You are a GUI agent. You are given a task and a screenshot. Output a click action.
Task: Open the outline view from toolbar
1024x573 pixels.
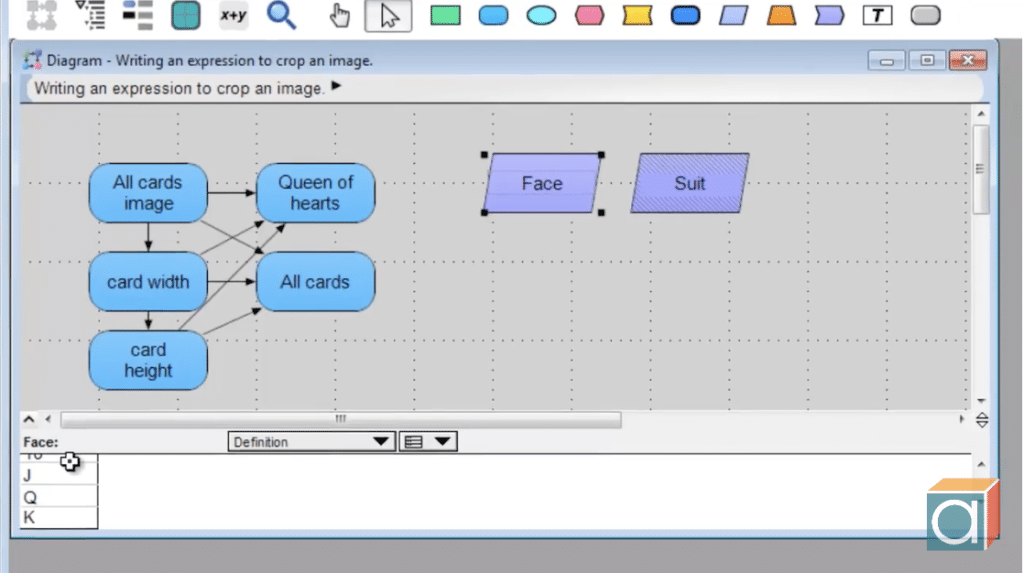point(90,15)
